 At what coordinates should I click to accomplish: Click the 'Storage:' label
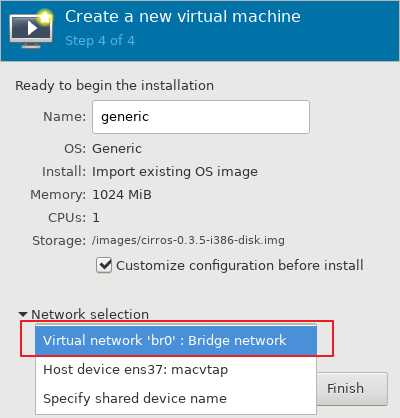pyautogui.click(x=59, y=240)
